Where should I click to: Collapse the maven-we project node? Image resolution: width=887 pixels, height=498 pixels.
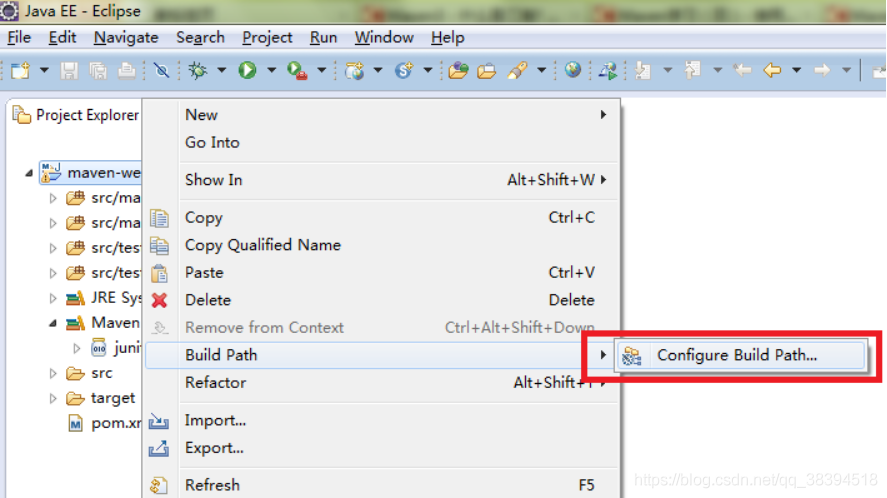point(29,173)
